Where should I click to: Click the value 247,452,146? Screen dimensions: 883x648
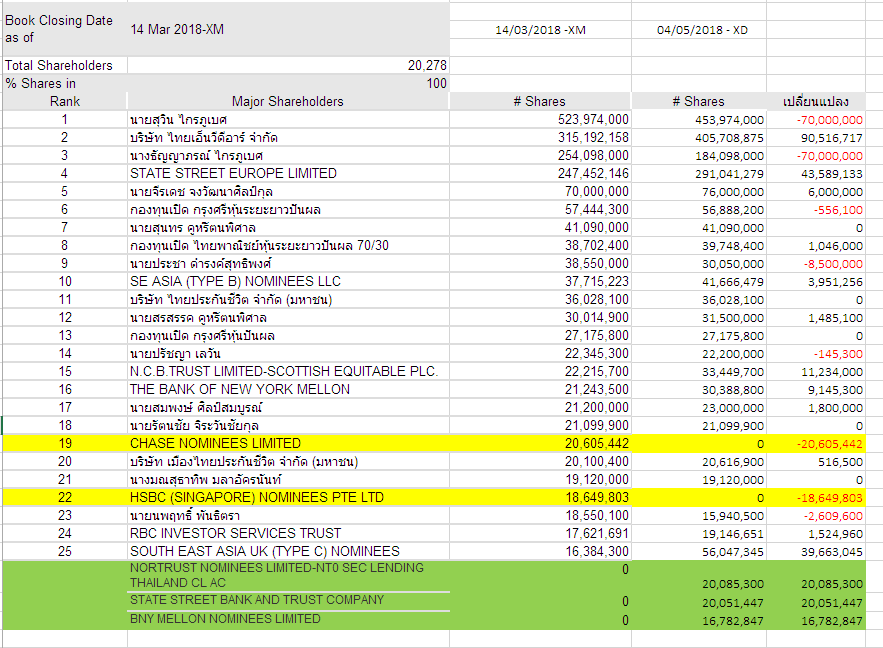point(541,173)
